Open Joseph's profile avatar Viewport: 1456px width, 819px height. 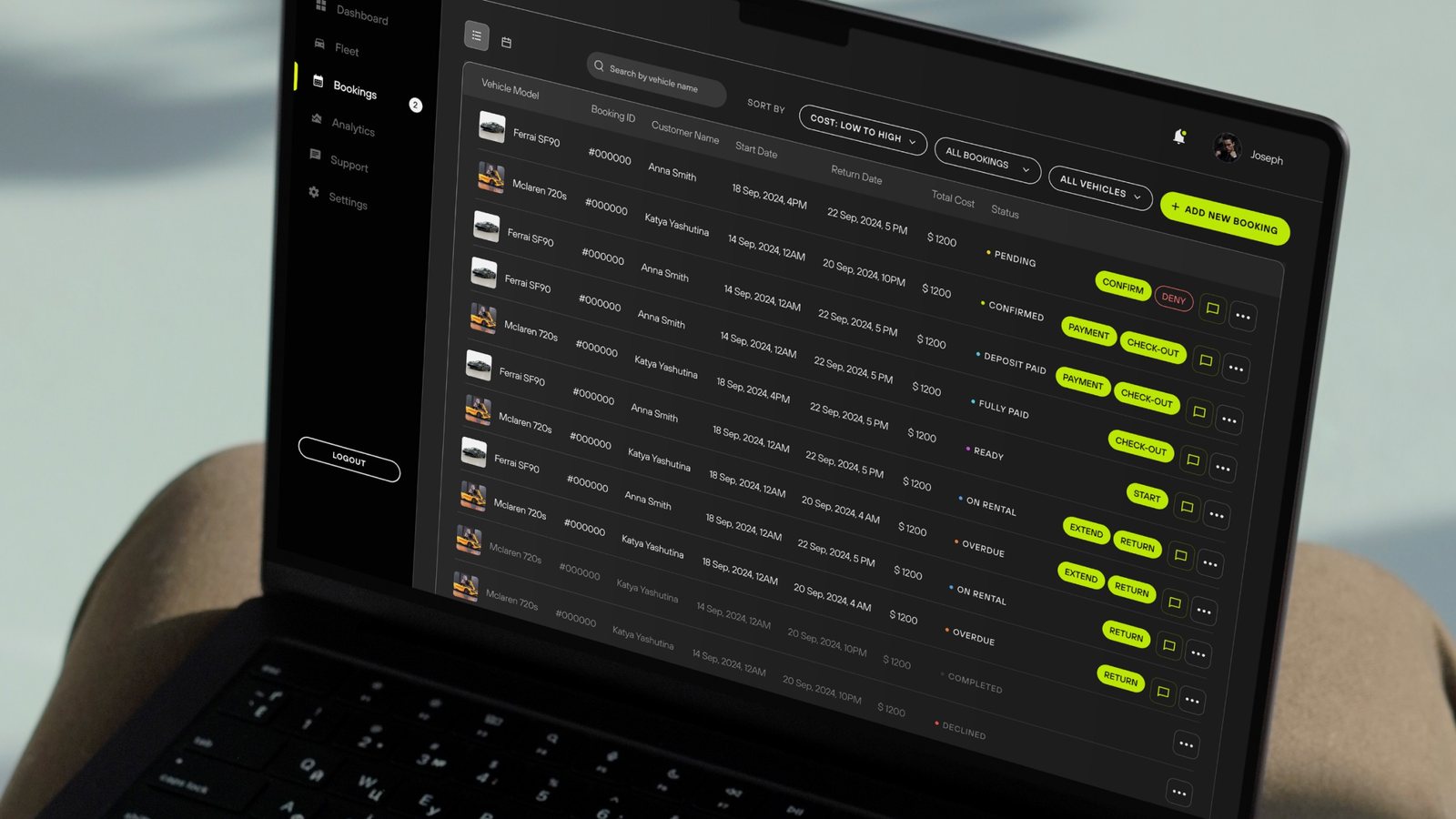coord(1227,147)
